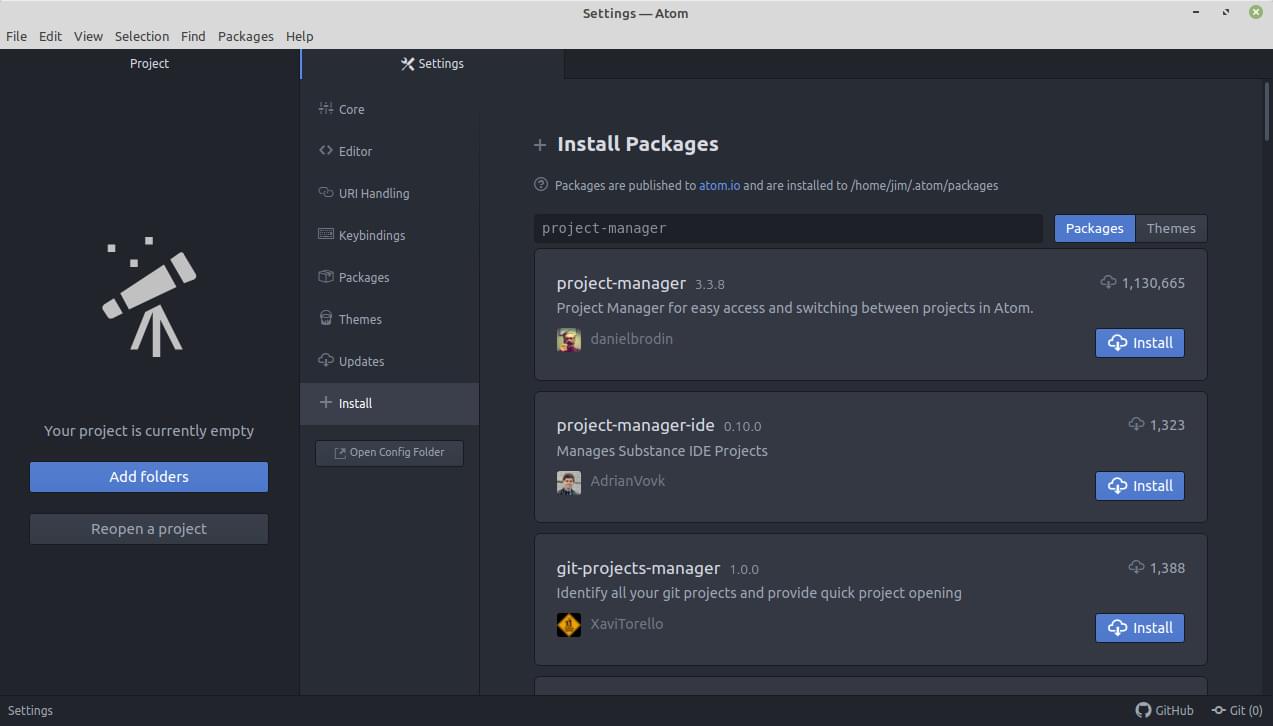
Task: Open the Themes settings section
Action: tap(358, 319)
